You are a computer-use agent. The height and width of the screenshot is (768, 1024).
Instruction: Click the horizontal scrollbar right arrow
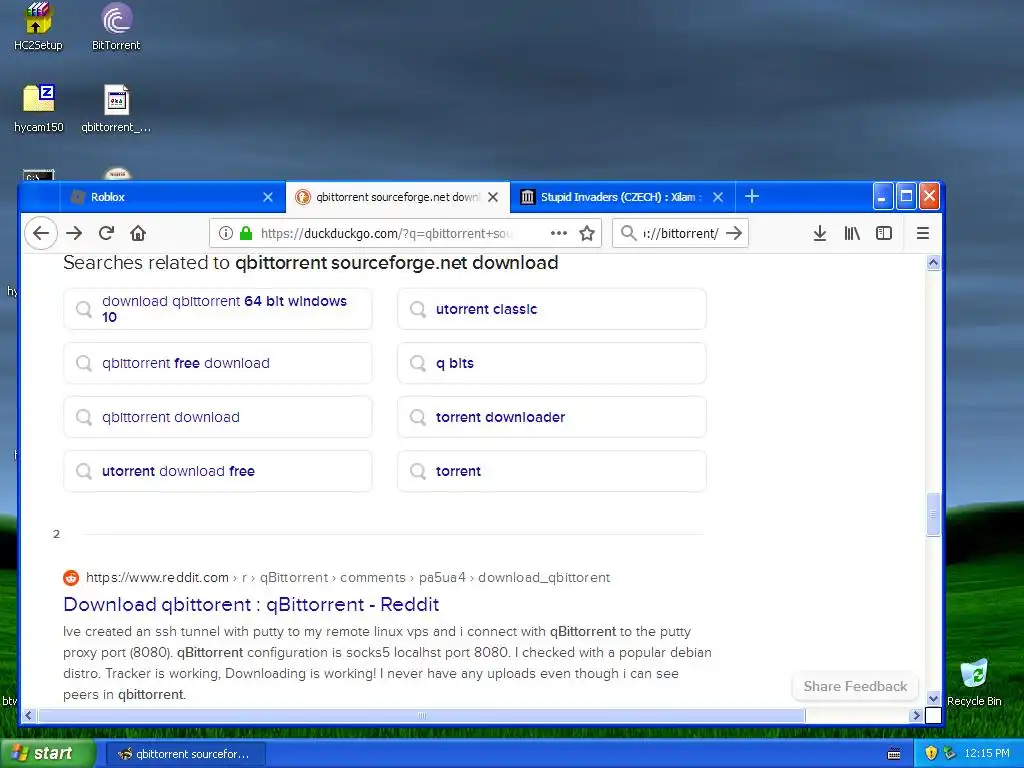coord(916,715)
